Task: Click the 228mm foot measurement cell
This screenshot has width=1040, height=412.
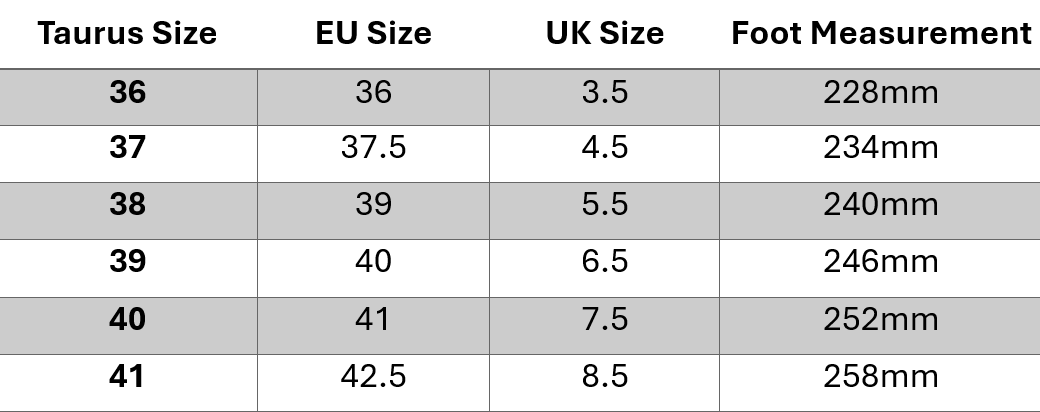Action: click(x=880, y=93)
